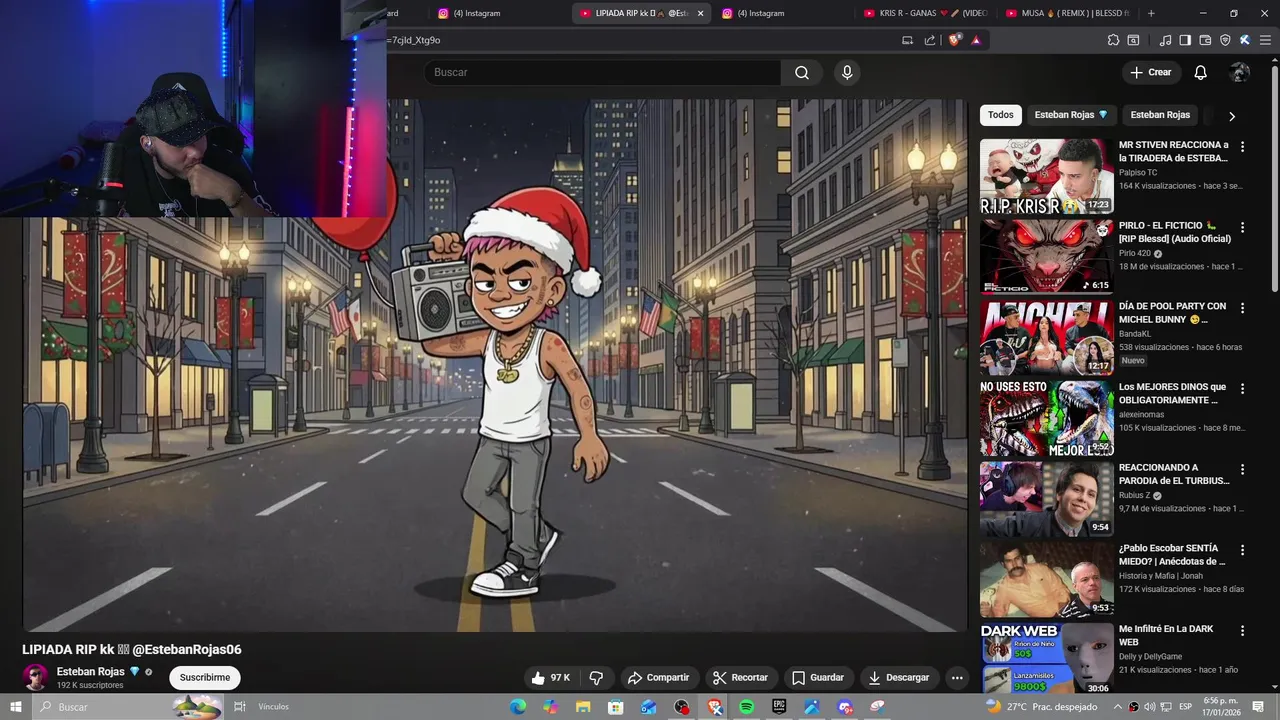
Task: Focus the YouTube Buscar search field
Action: pyautogui.click(x=603, y=72)
